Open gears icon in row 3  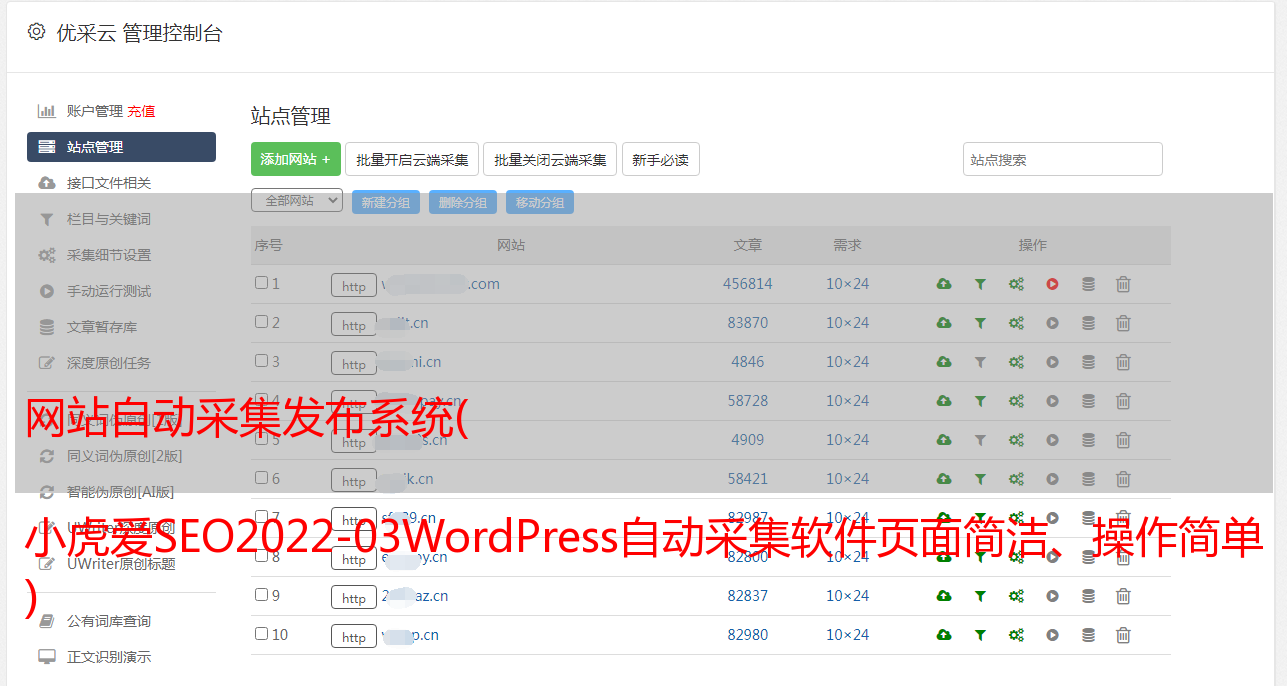pos(1016,362)
